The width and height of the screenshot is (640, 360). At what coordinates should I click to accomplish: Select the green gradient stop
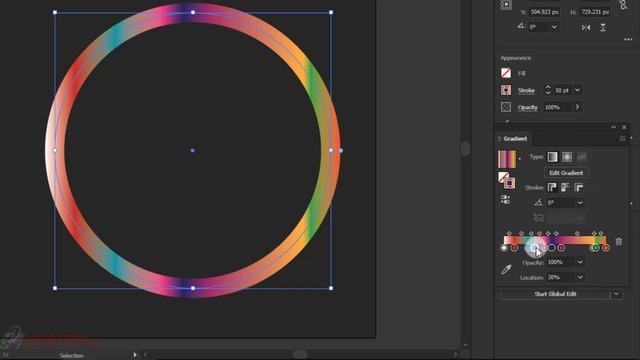(596, 248)
